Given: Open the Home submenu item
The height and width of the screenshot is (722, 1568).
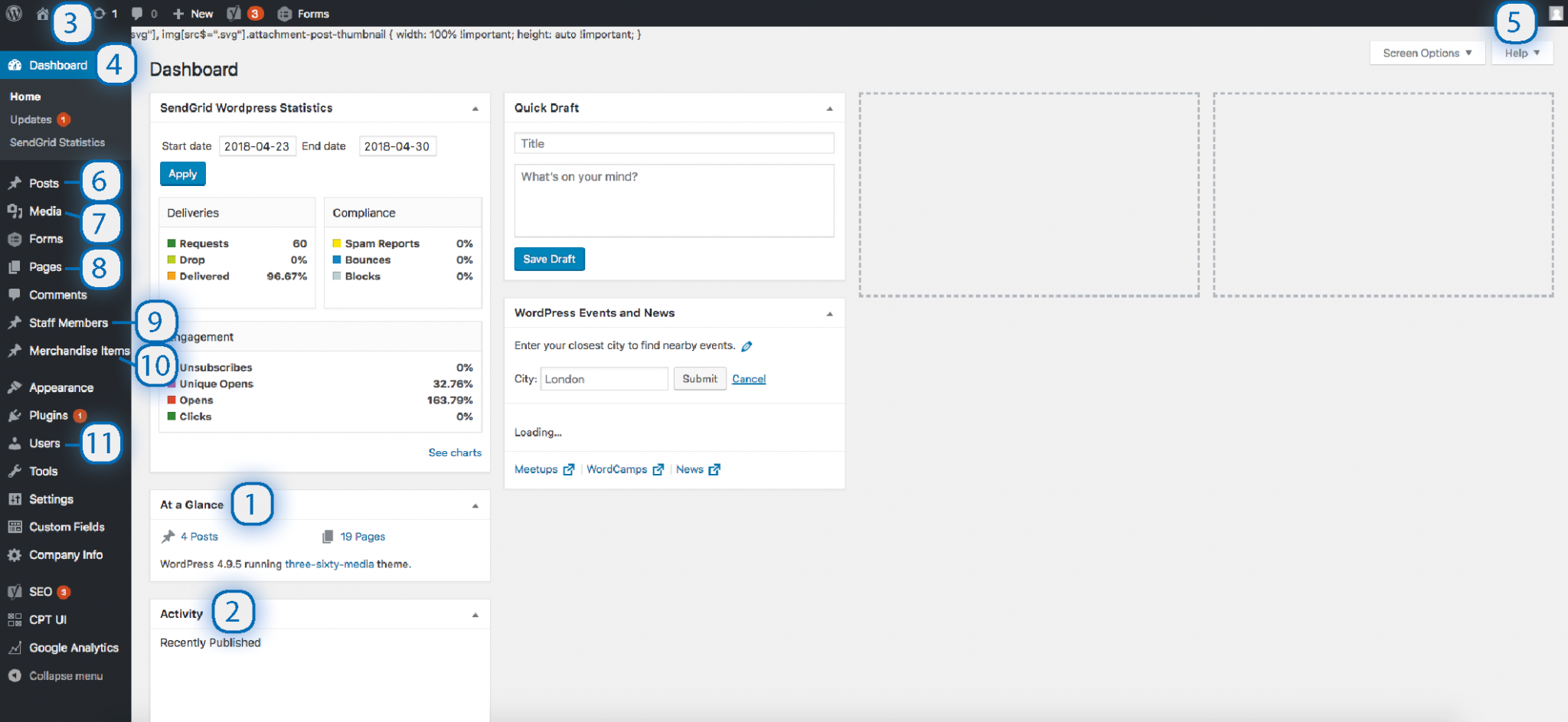Looking at the screenshot, I should tap(25, 96).
